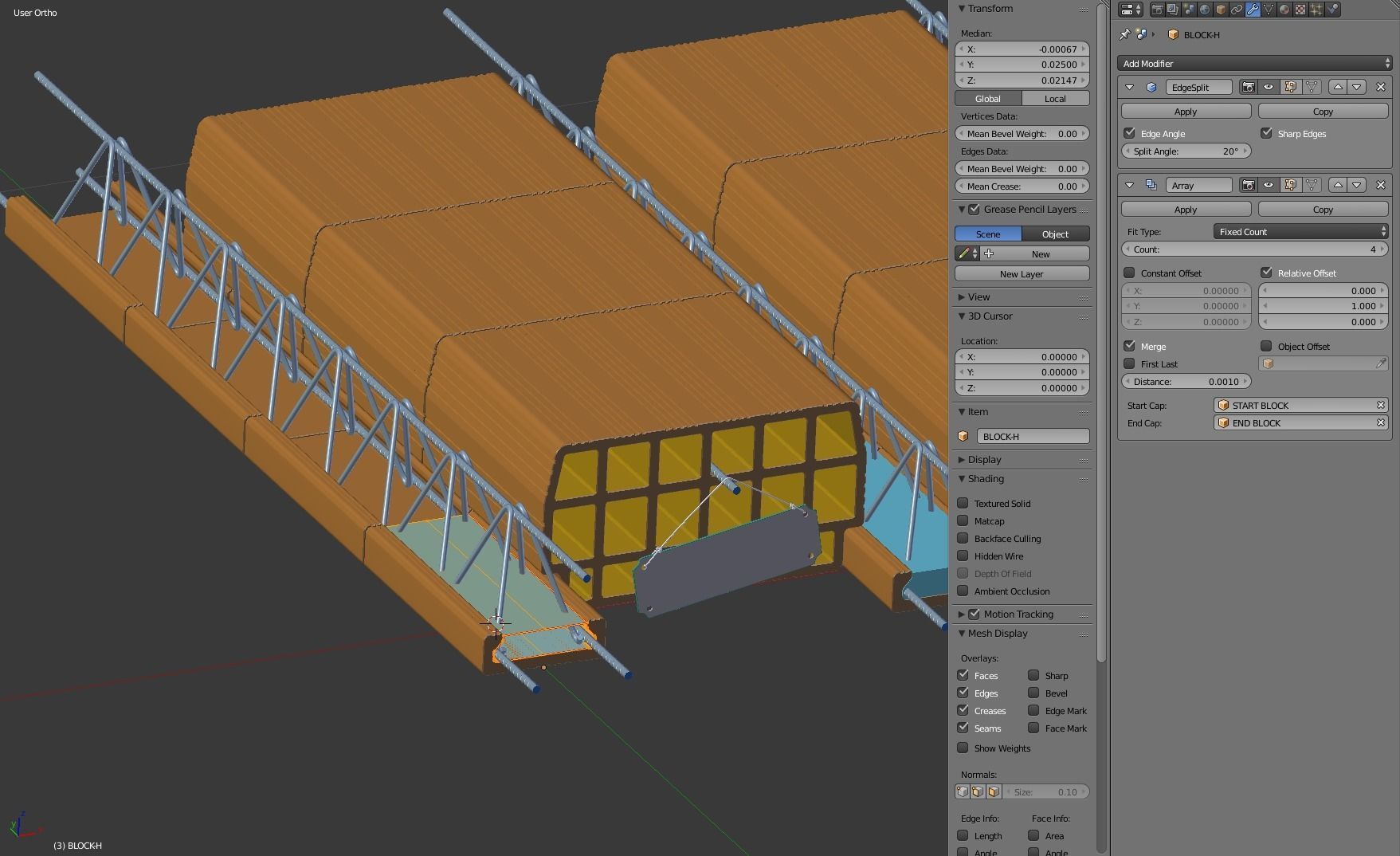Open the World properties tab
This screenshot has width=1400, height=856.
pos(1205,10)
